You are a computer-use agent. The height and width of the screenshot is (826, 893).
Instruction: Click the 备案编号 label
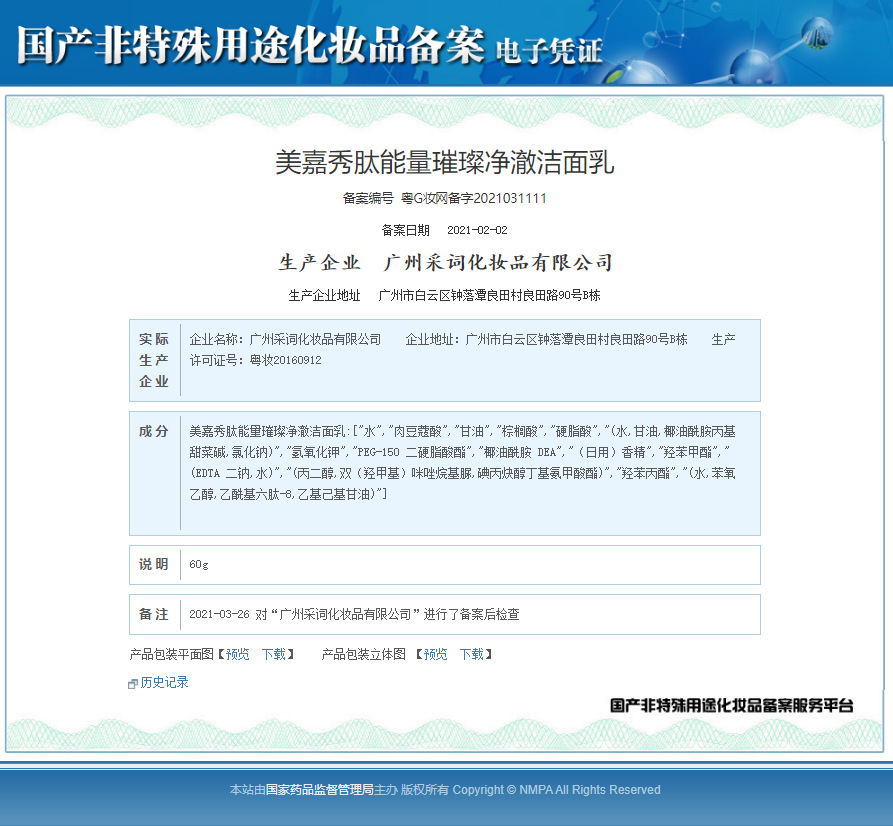(x=368, y=198)
